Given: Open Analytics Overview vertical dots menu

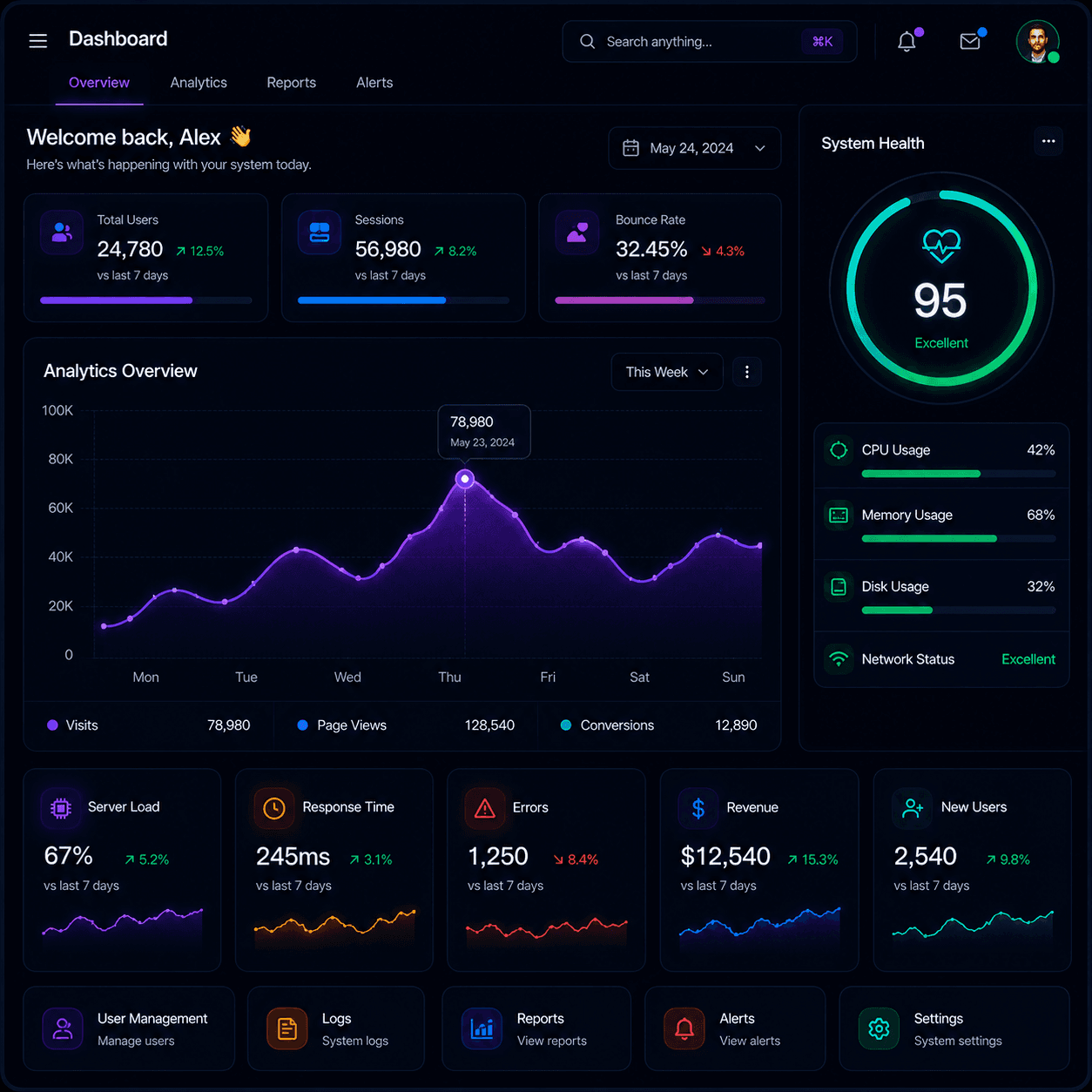Looking at the screenshot, I should click(x=747, y=372).
